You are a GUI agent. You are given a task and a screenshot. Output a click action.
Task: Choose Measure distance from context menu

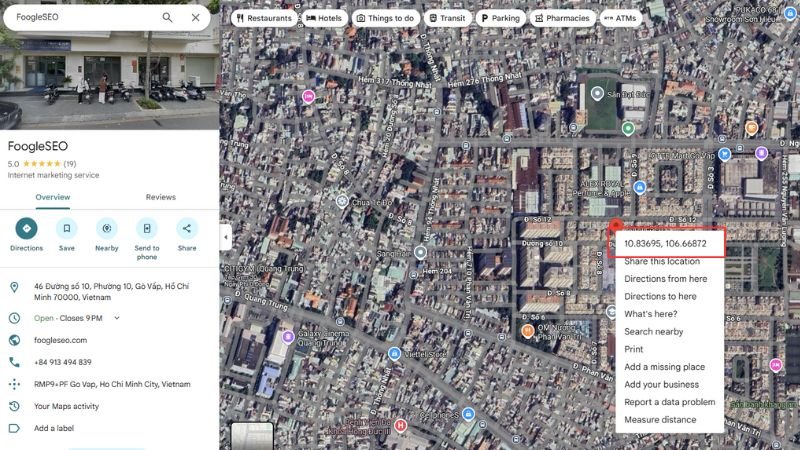tap(660, 420)
